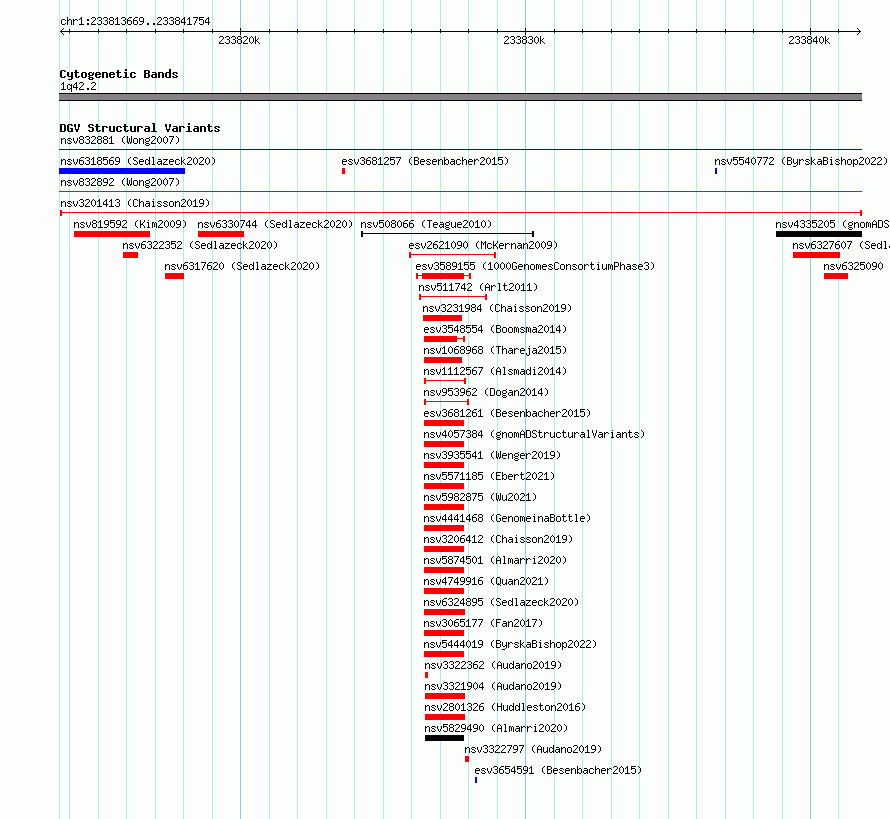Select nsv3322362 (Audano2019) label
890x819 pixels.
coord(493,665)
